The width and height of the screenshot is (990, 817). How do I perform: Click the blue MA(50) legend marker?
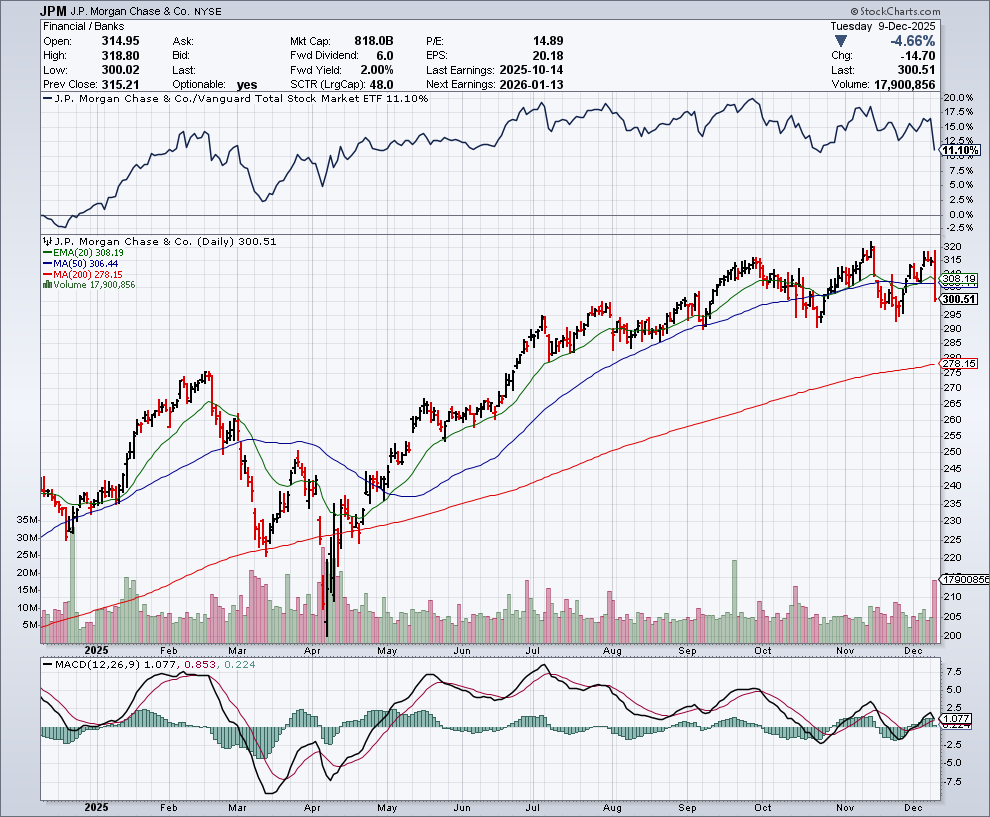pyautogui.click(x=45, y=264)
